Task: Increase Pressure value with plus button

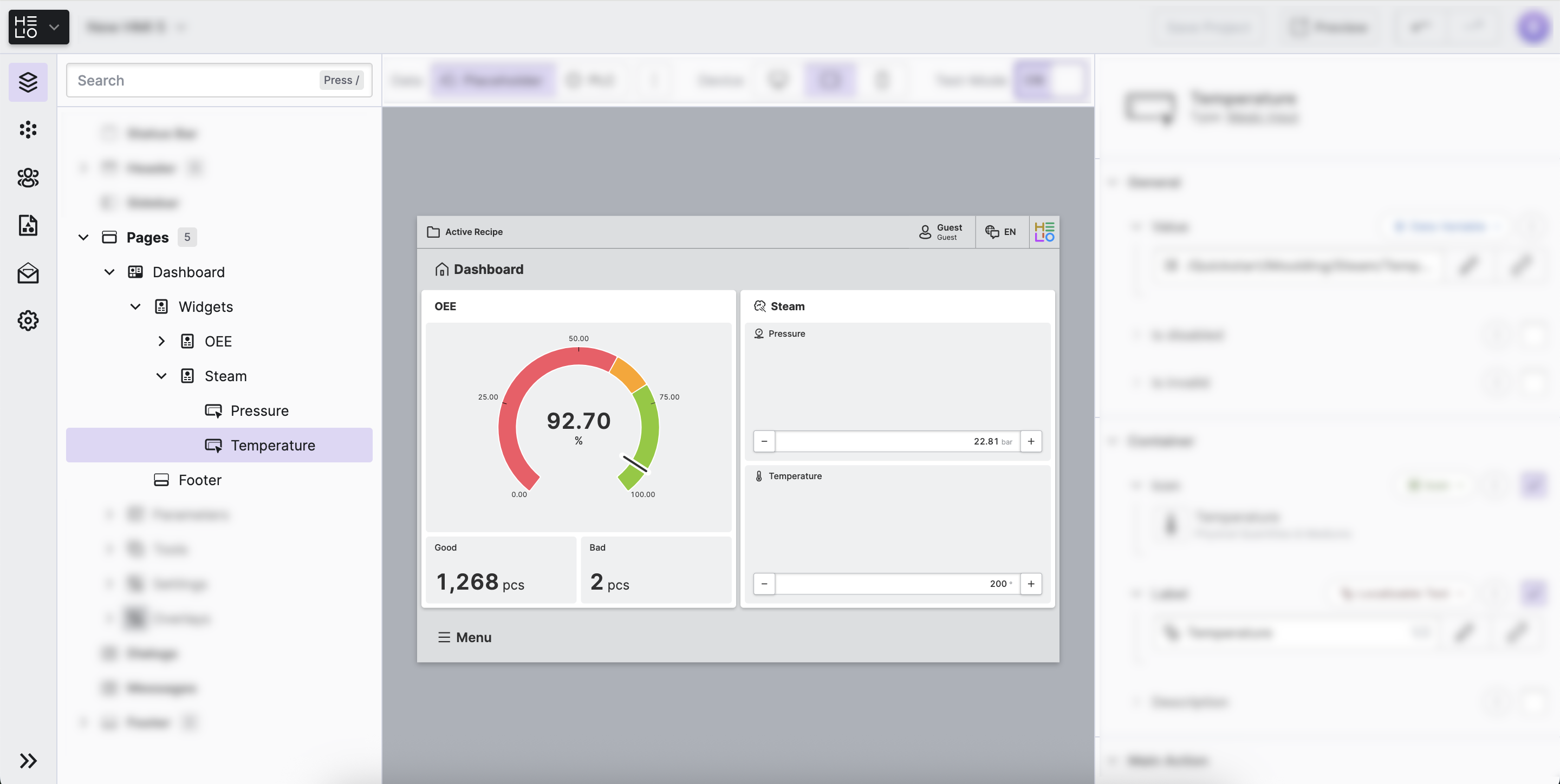Action: point(1031,441)
